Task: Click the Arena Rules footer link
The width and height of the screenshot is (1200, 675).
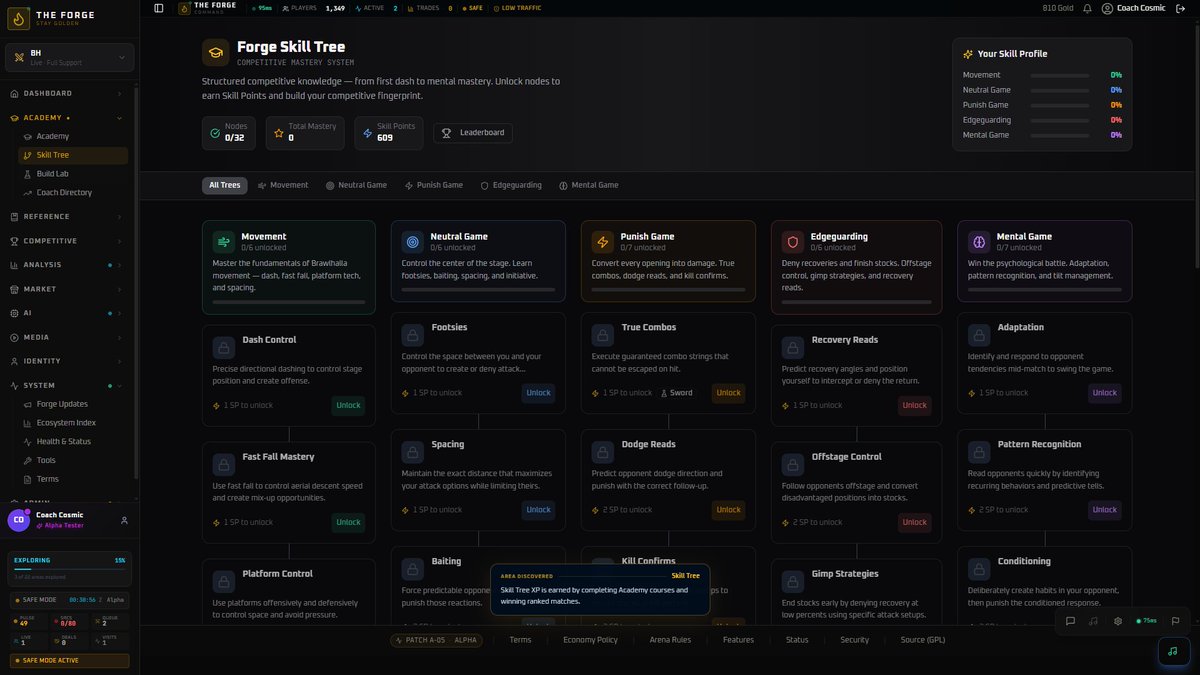Action: click(x=670, y=640)
